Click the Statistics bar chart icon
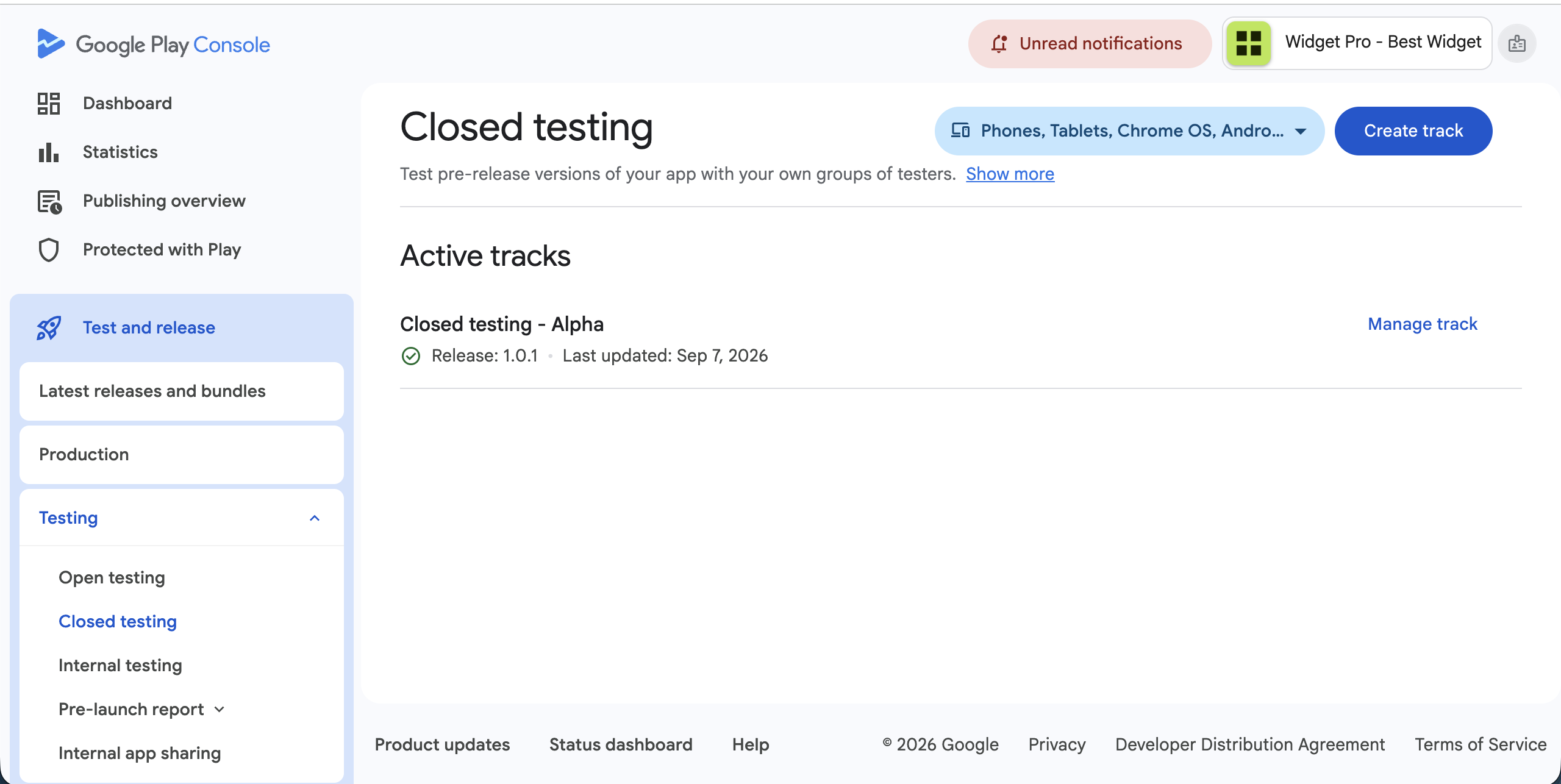This screenshot has width=1561, height=784. (x=49, y=152)
